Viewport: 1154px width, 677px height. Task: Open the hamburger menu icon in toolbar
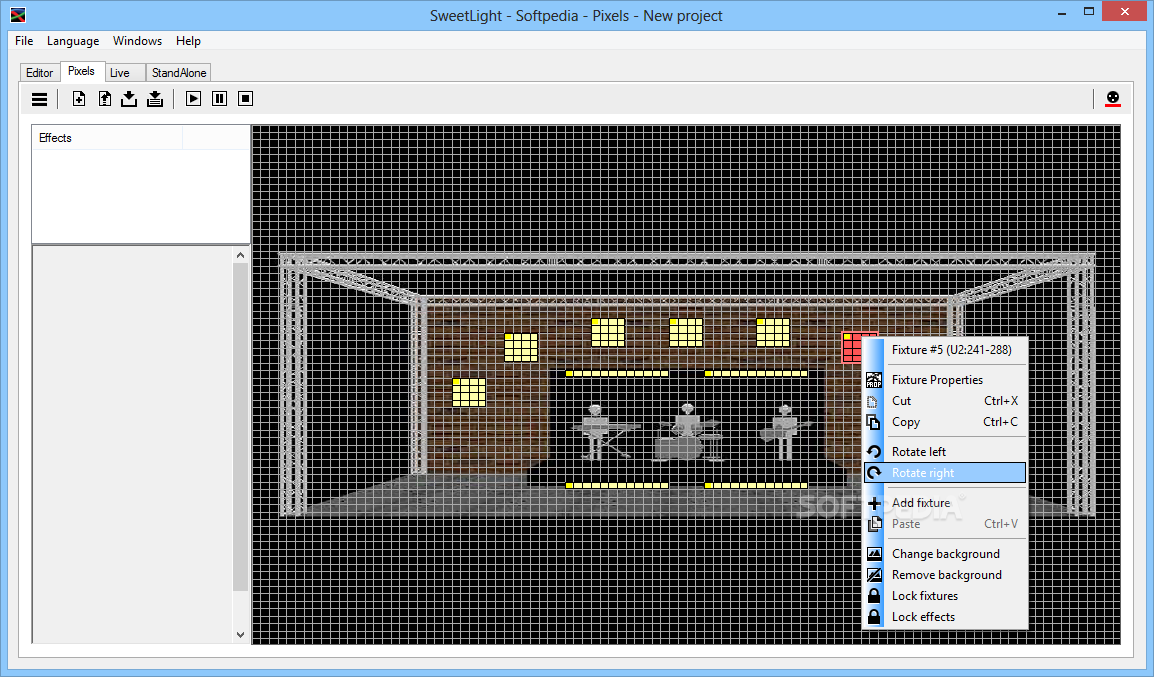pos(40,99)
